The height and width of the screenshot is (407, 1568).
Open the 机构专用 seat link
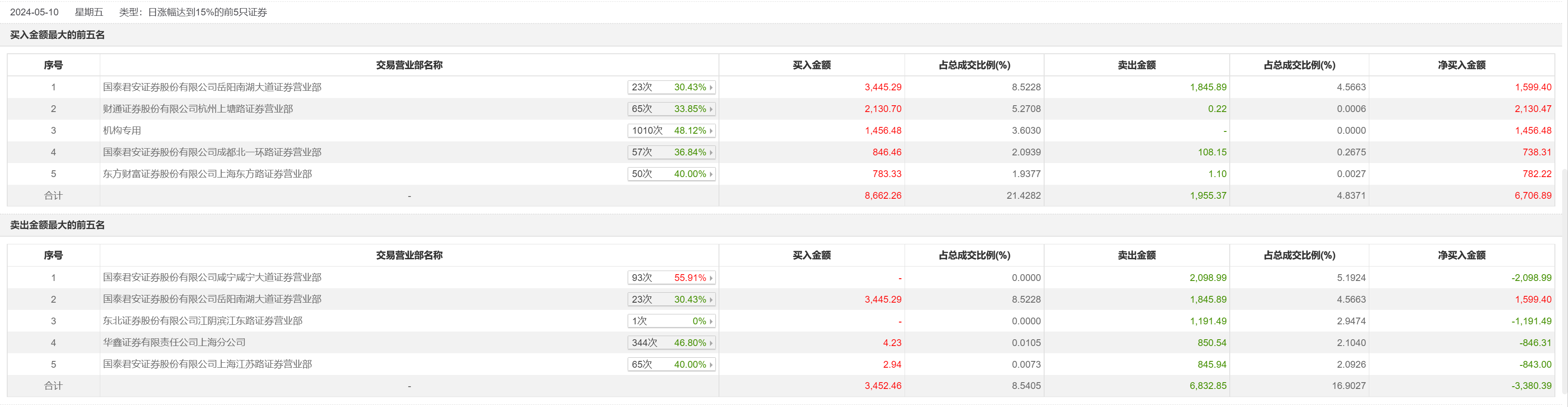122,131
